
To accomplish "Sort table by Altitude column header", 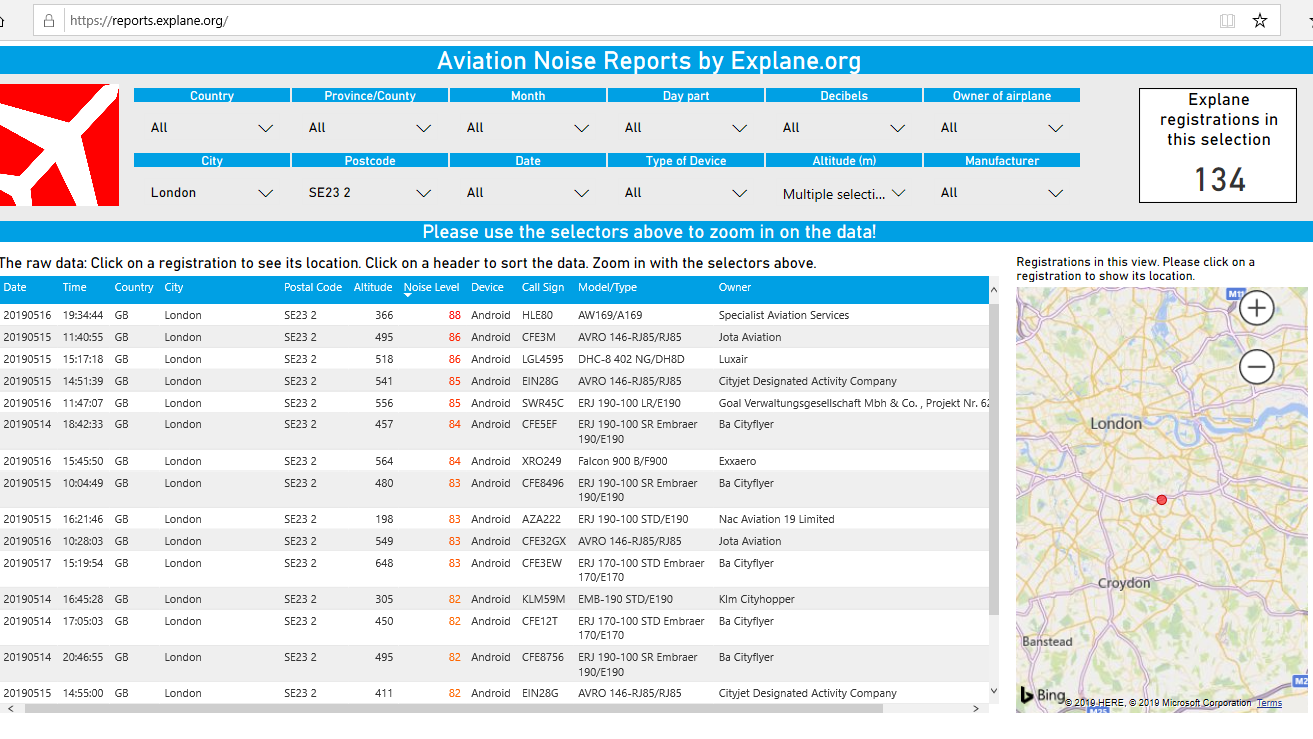I will click(373, 287).
